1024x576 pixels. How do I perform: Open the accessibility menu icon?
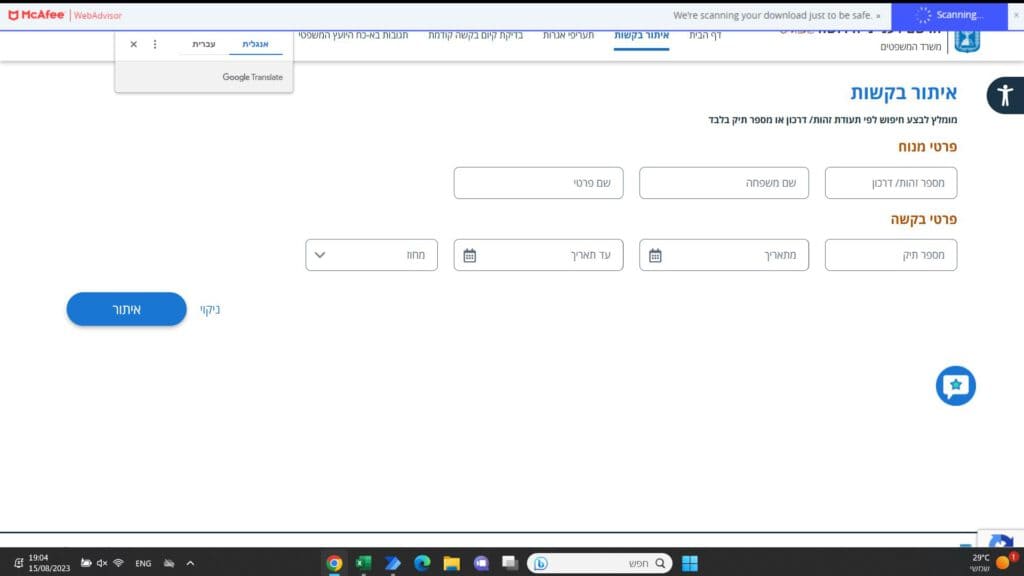coord(1004,96)
